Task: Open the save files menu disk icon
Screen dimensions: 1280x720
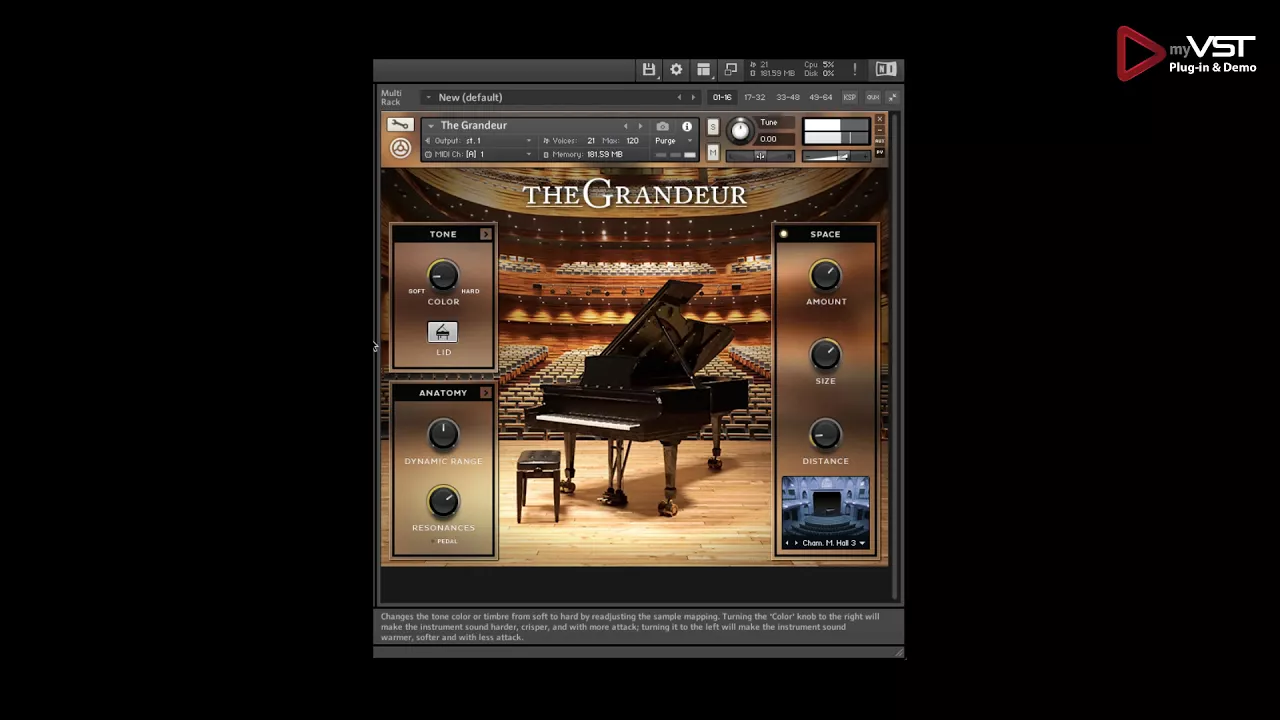Action: point(649,69)
